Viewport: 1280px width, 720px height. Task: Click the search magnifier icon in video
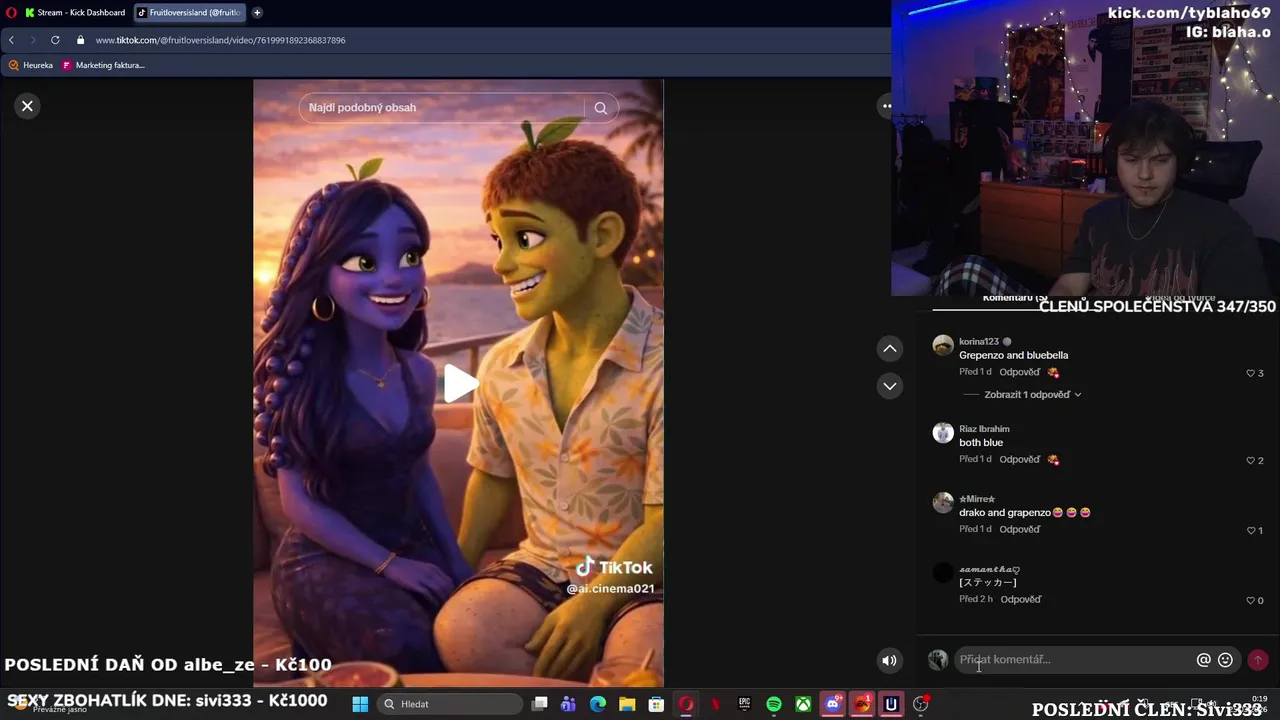[x=600, y=108]
